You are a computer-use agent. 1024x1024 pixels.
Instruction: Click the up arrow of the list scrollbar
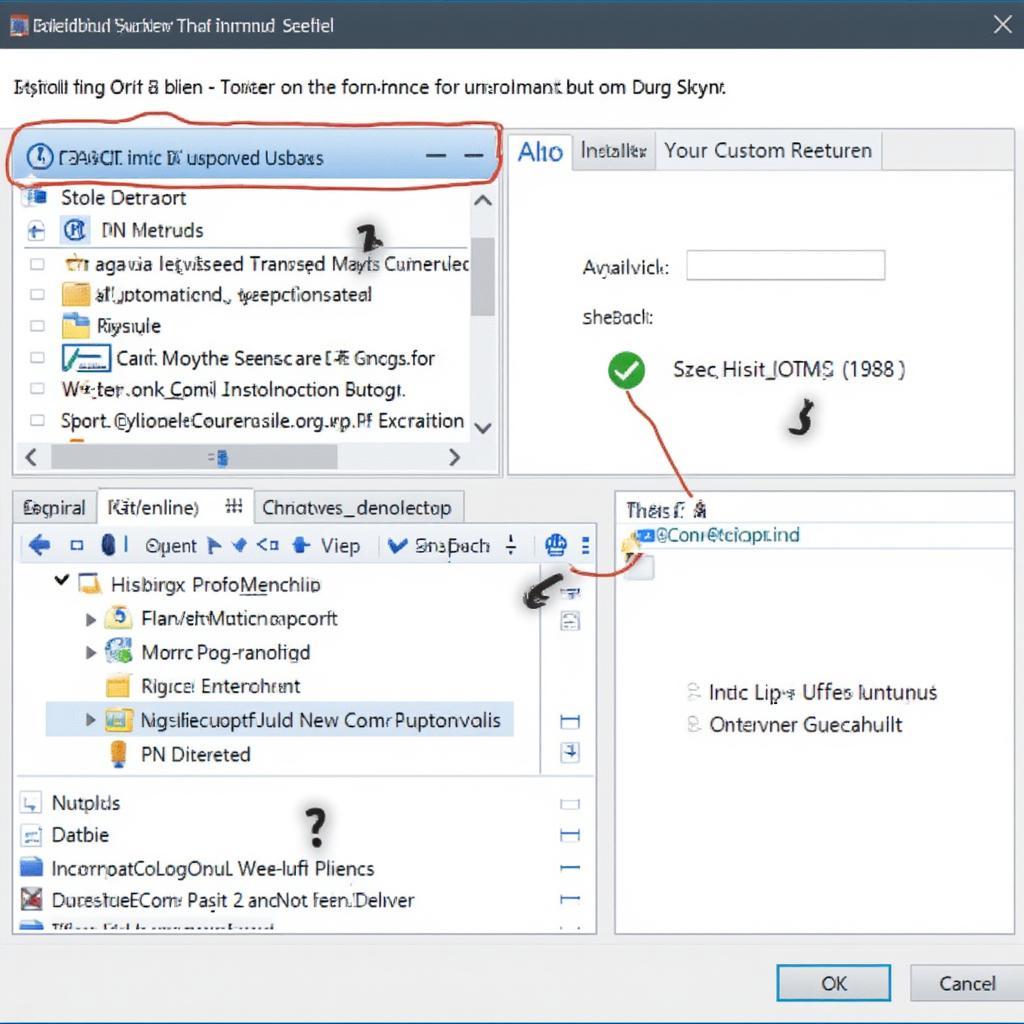pos(483,200)
